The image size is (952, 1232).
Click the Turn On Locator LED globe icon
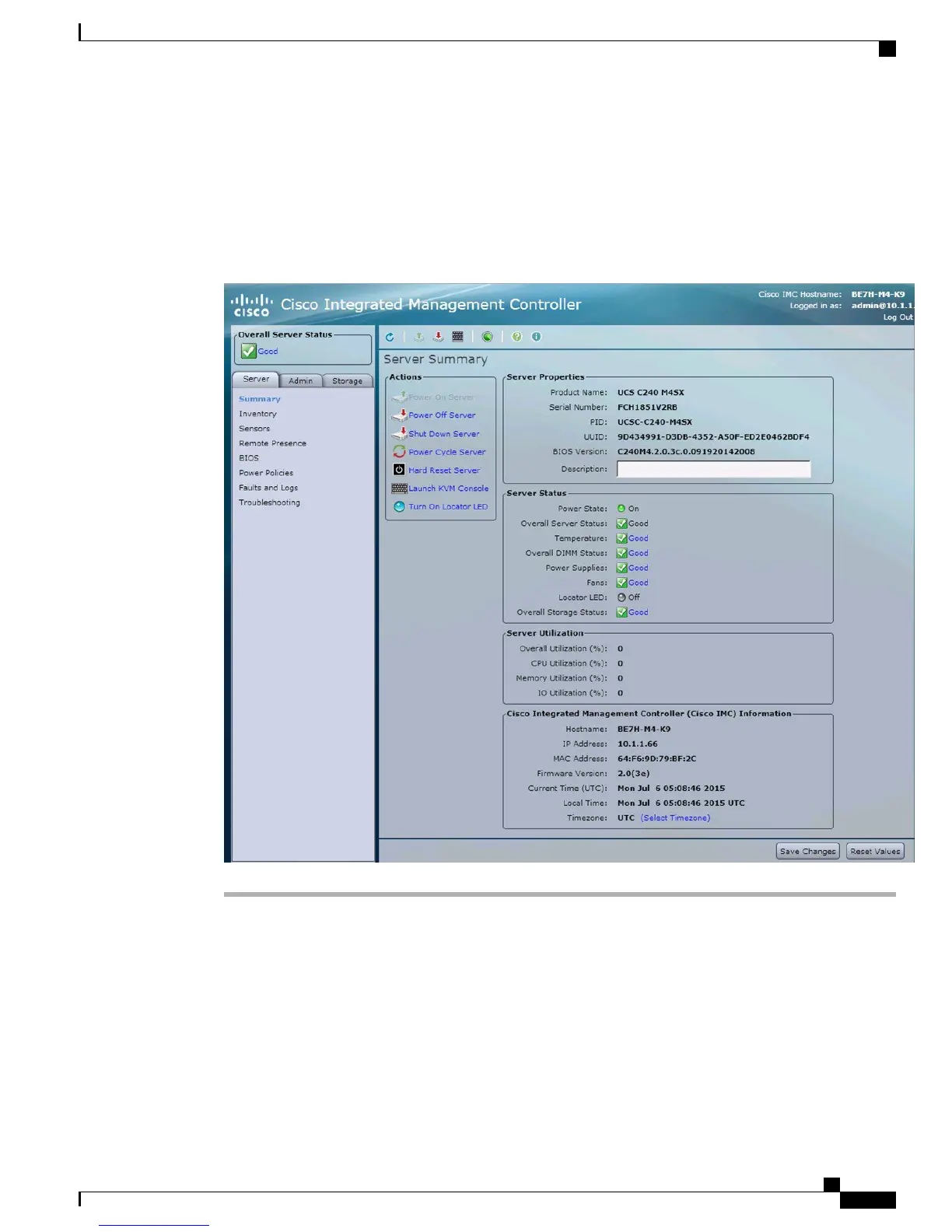pyautogui.click(x=399, y=506)
